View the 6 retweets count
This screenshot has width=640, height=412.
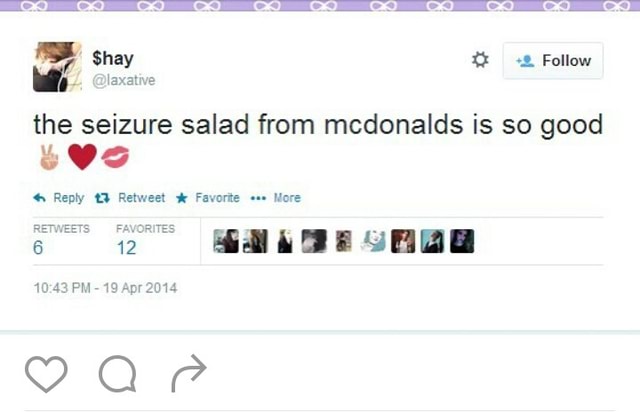click(x=38, y=247)
